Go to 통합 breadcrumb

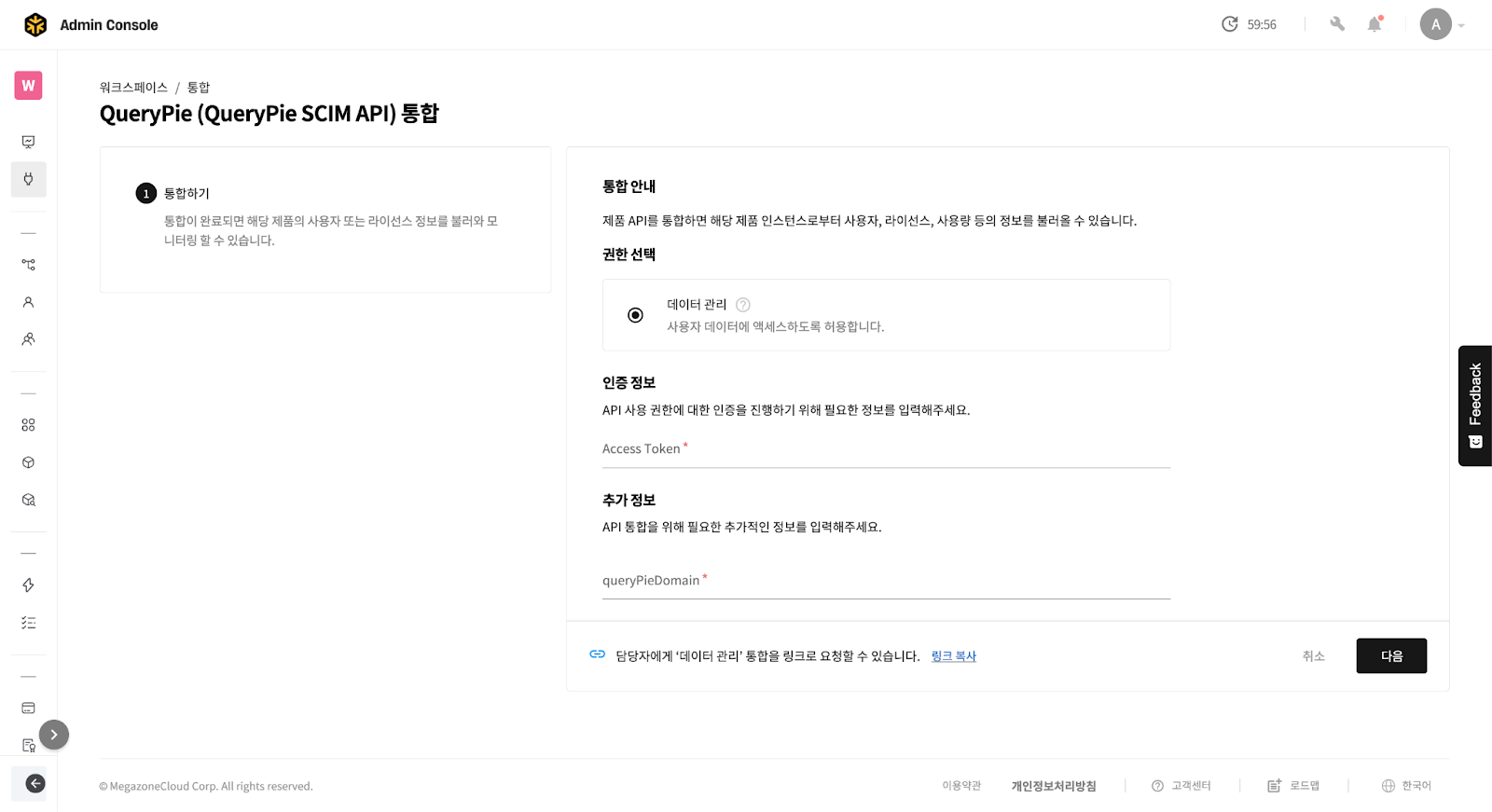[x=199, y=88]
